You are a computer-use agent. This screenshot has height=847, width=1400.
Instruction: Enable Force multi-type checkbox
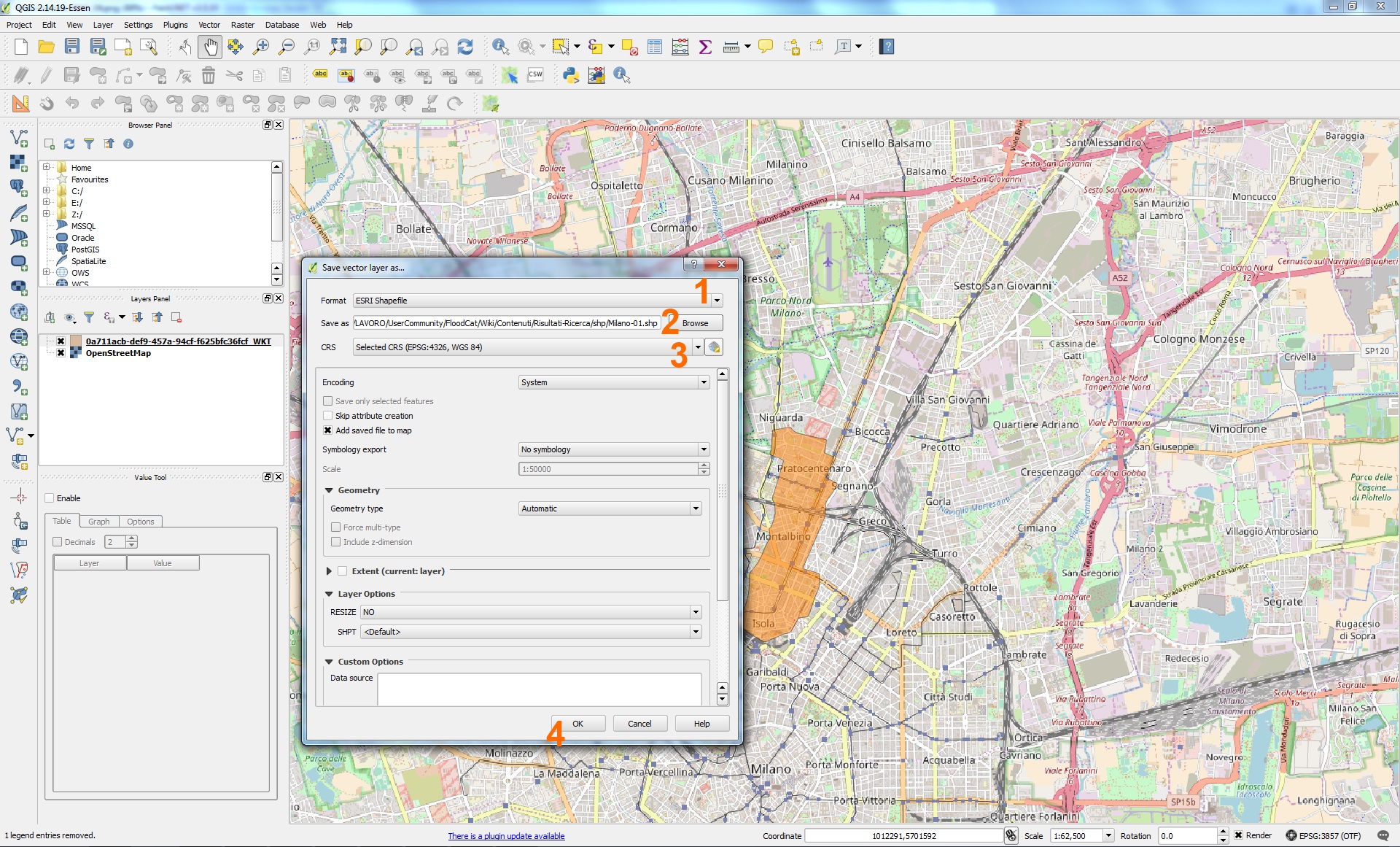point(336,527)
